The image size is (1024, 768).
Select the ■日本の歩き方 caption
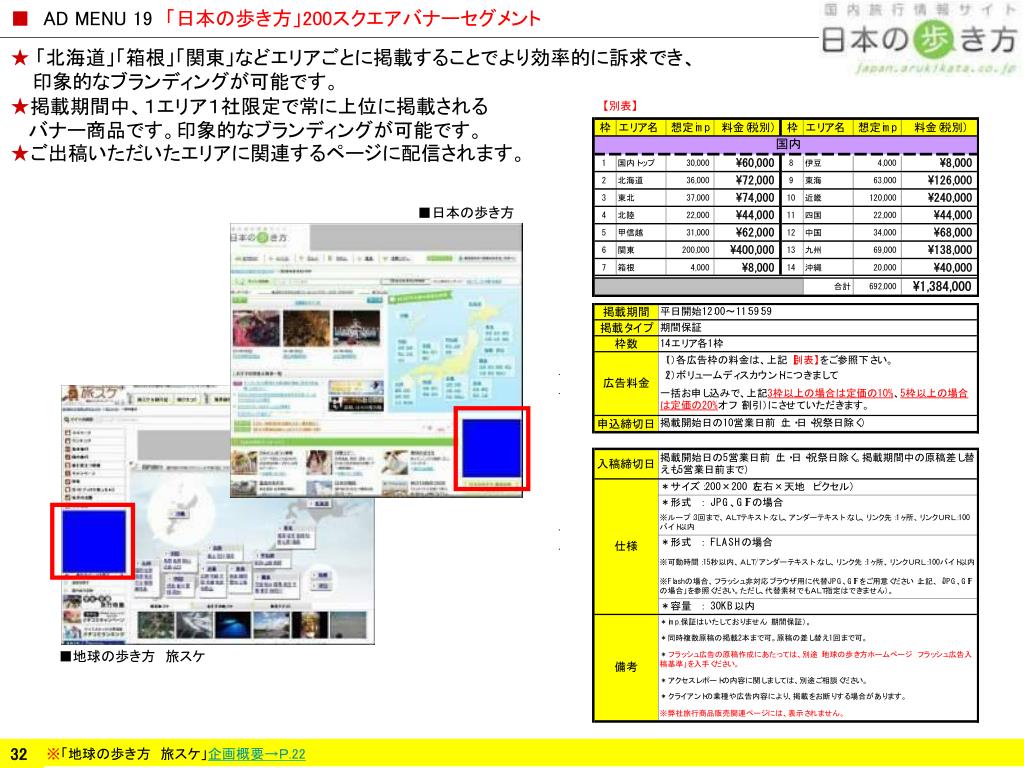click(x=466, y=213)
